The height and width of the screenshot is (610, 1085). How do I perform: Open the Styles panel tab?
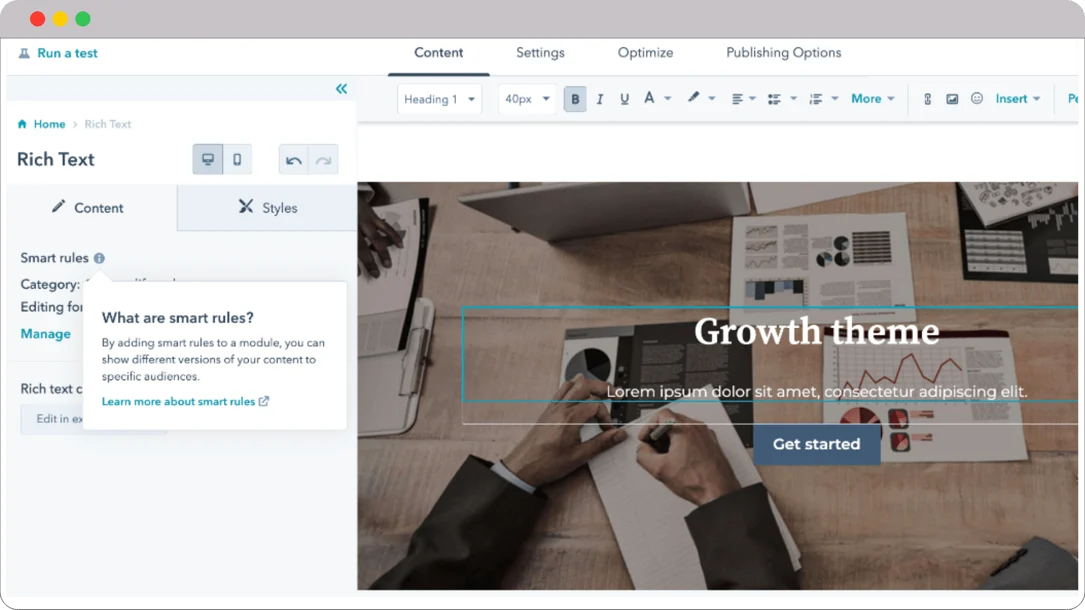tap(266, 207)
